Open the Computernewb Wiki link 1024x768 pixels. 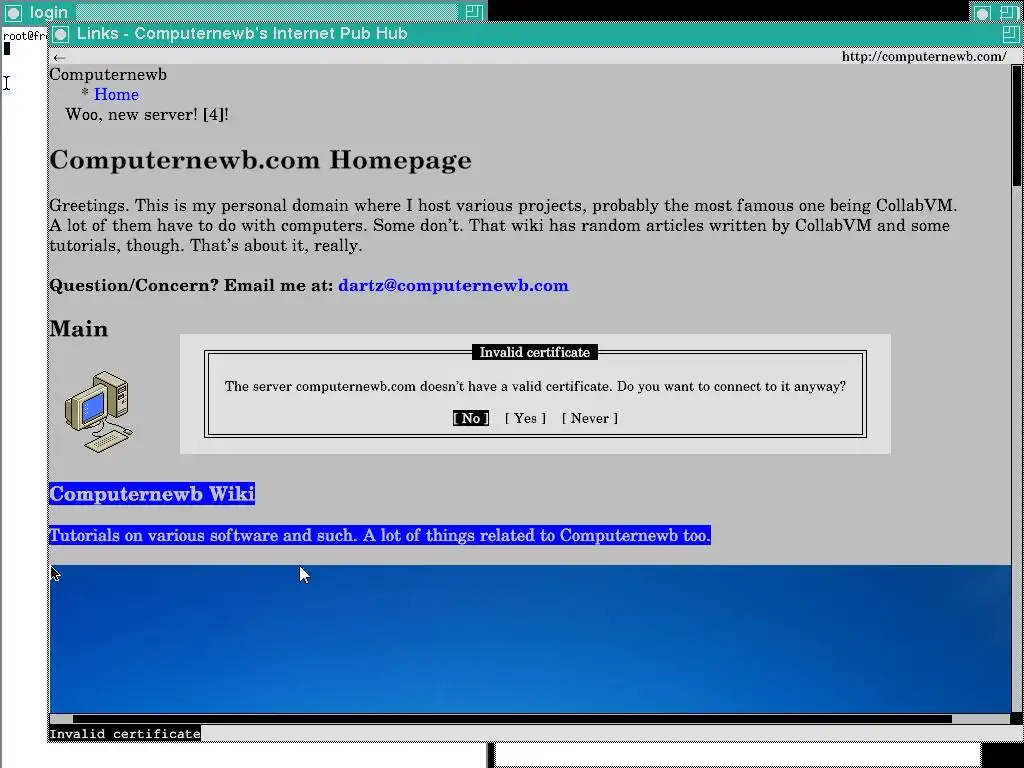(152, 493)
